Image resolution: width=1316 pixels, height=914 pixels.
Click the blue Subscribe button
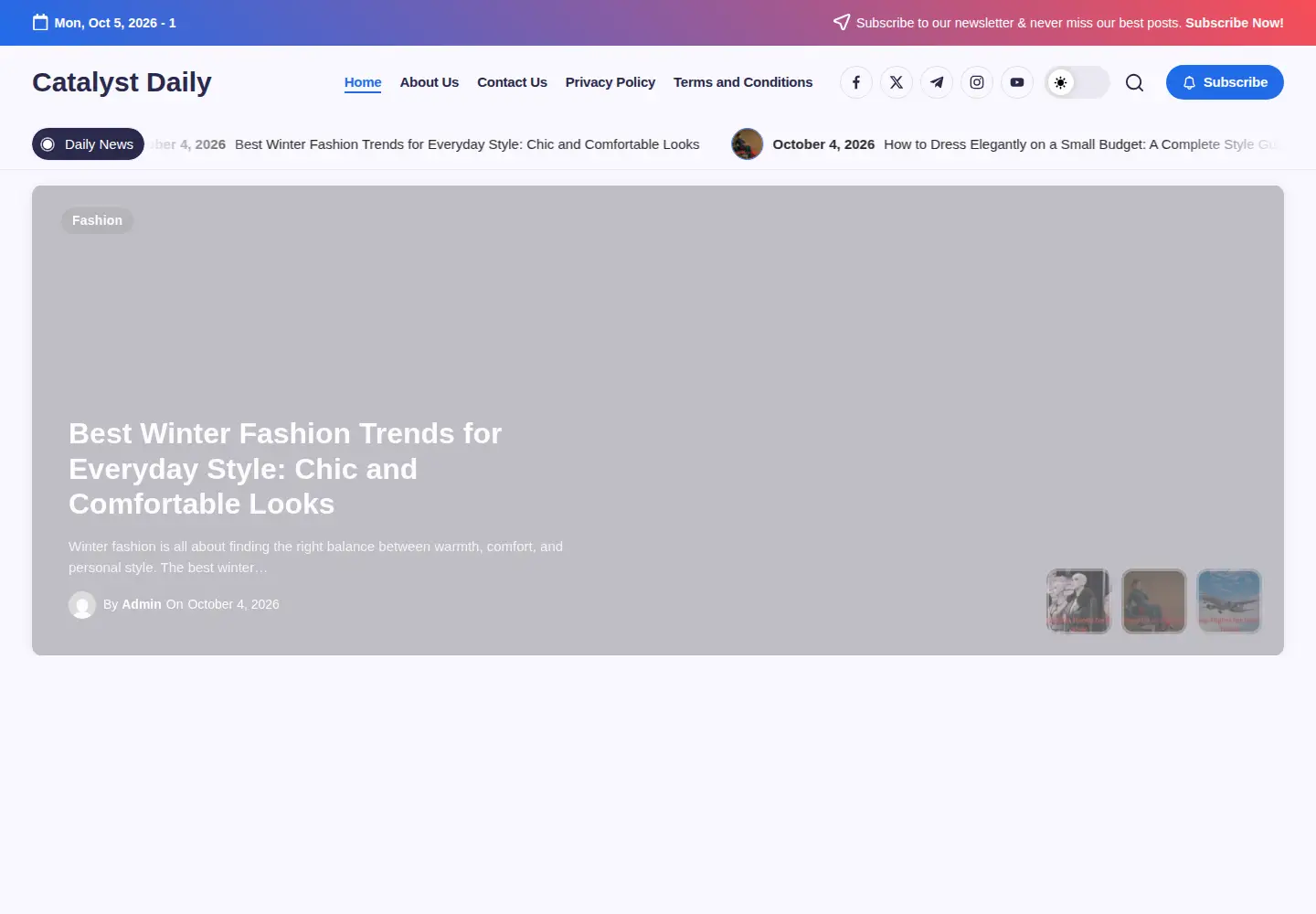[x=1225, y=82]
